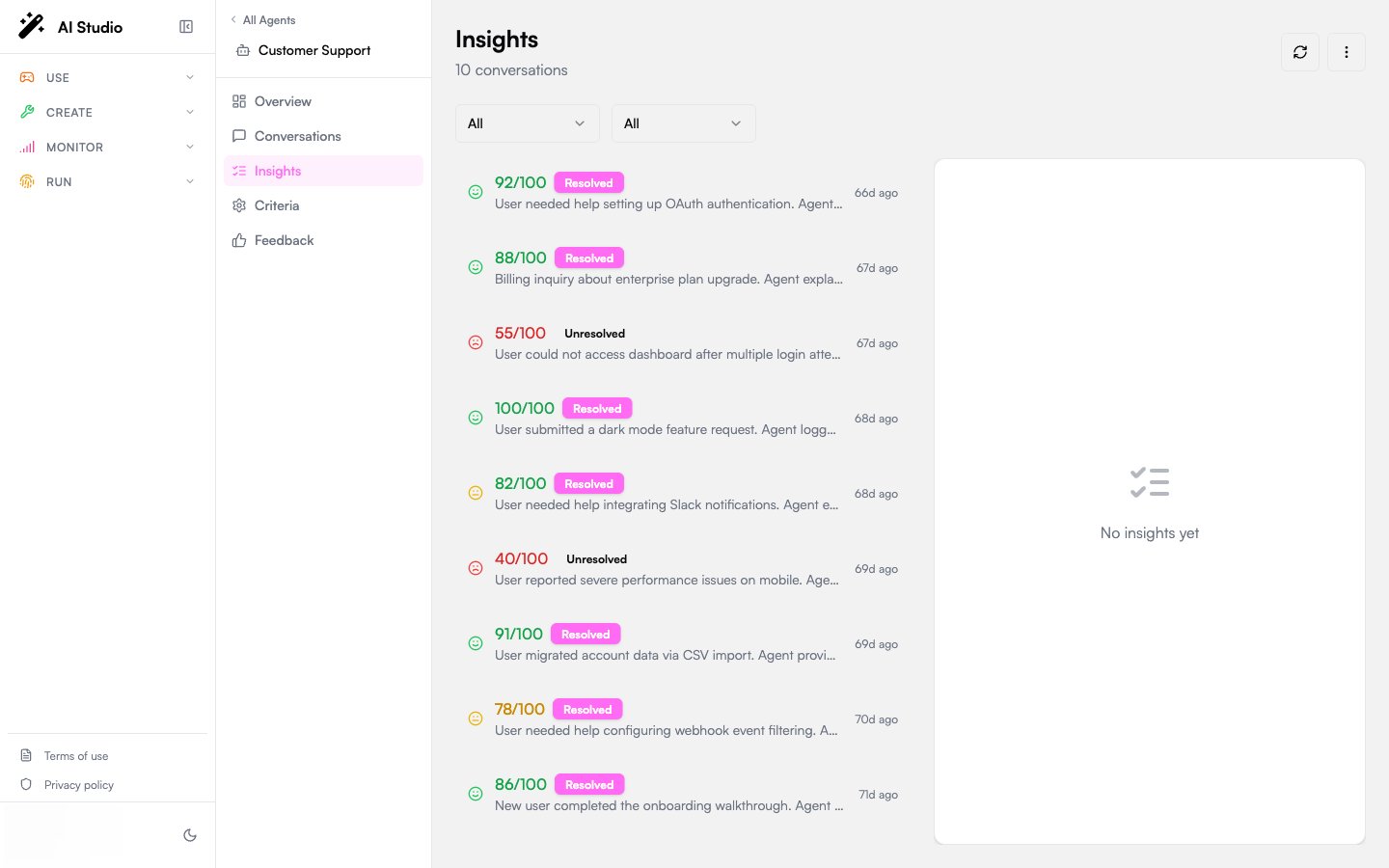The width and height of the screenshot is (1389, 868).
Task: Click the 10 conversations subtitle
Action: [x=511, y=70]
